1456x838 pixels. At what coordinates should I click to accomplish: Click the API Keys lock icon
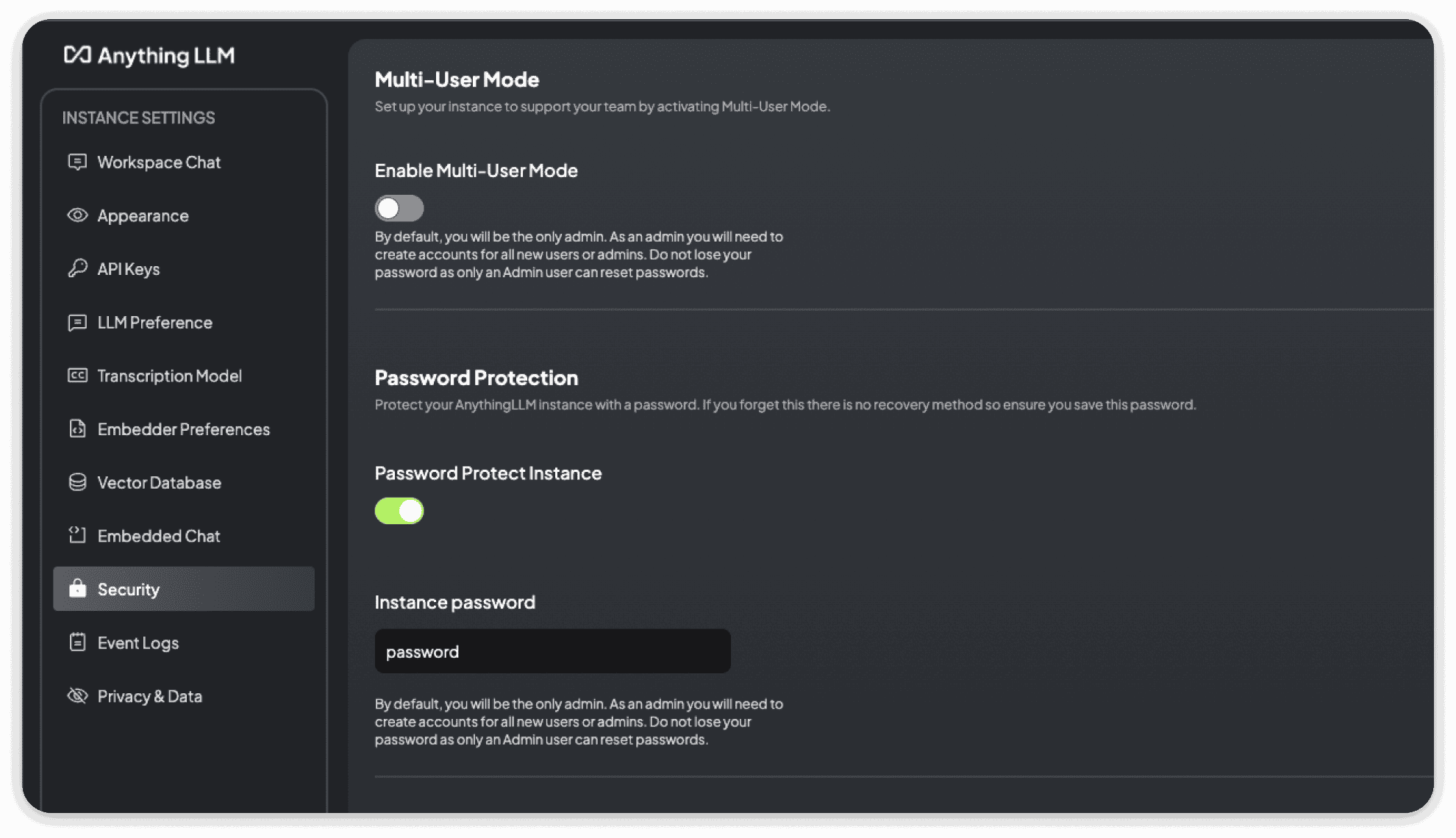[78, 268]
